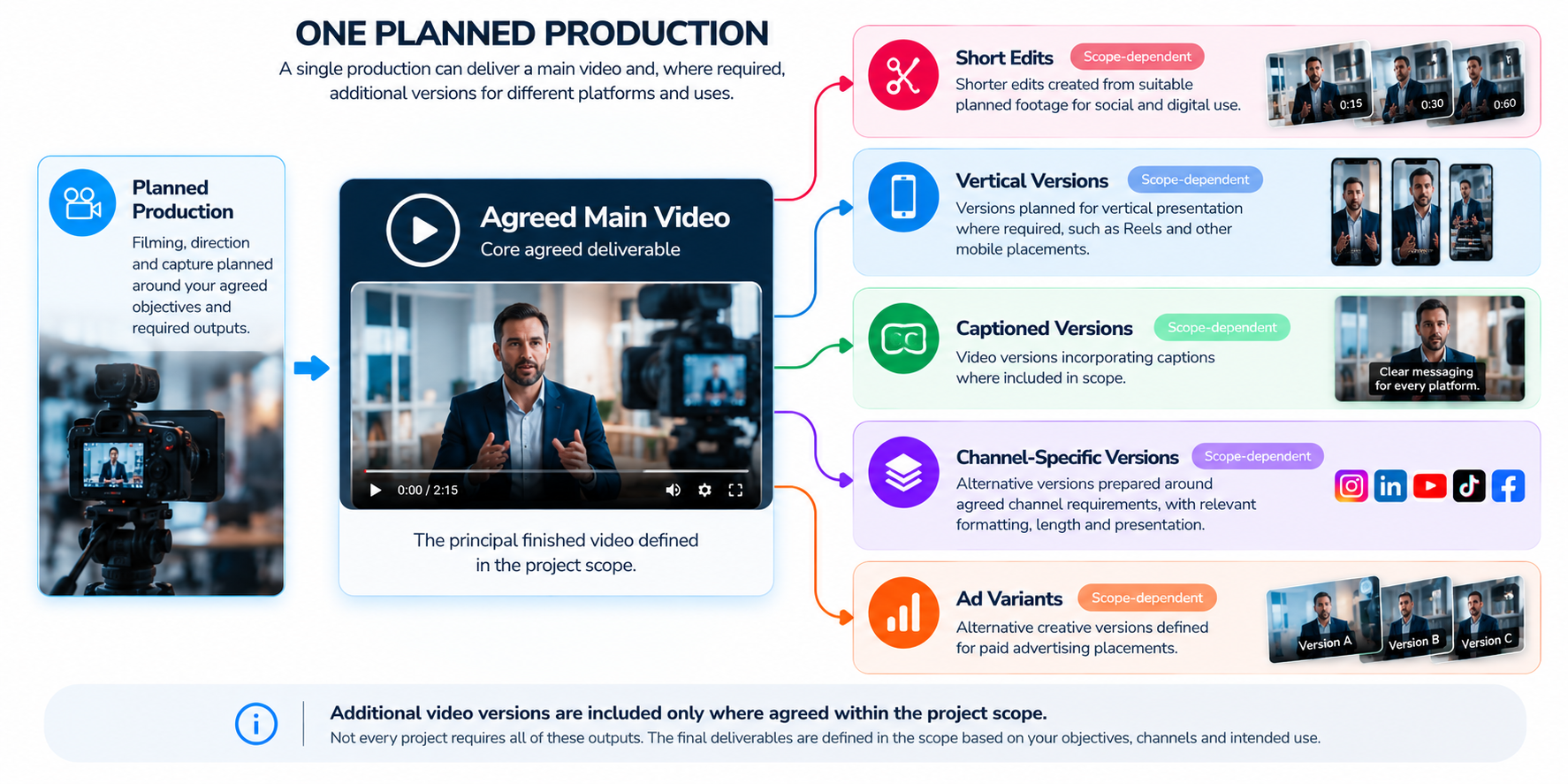Click the camera icon beside Planned Production

82,202
